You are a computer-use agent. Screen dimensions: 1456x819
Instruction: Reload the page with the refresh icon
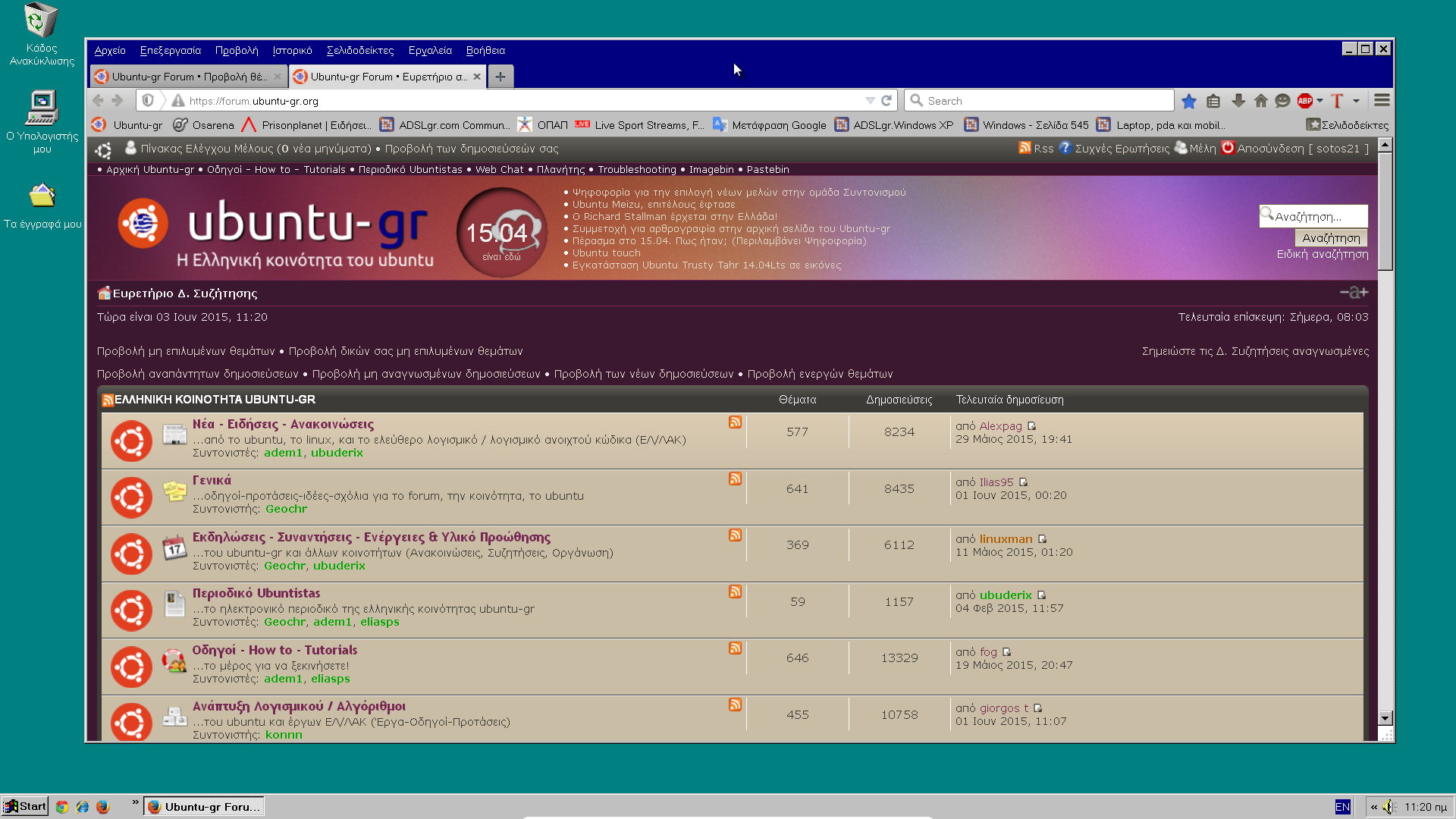point(886,100)
